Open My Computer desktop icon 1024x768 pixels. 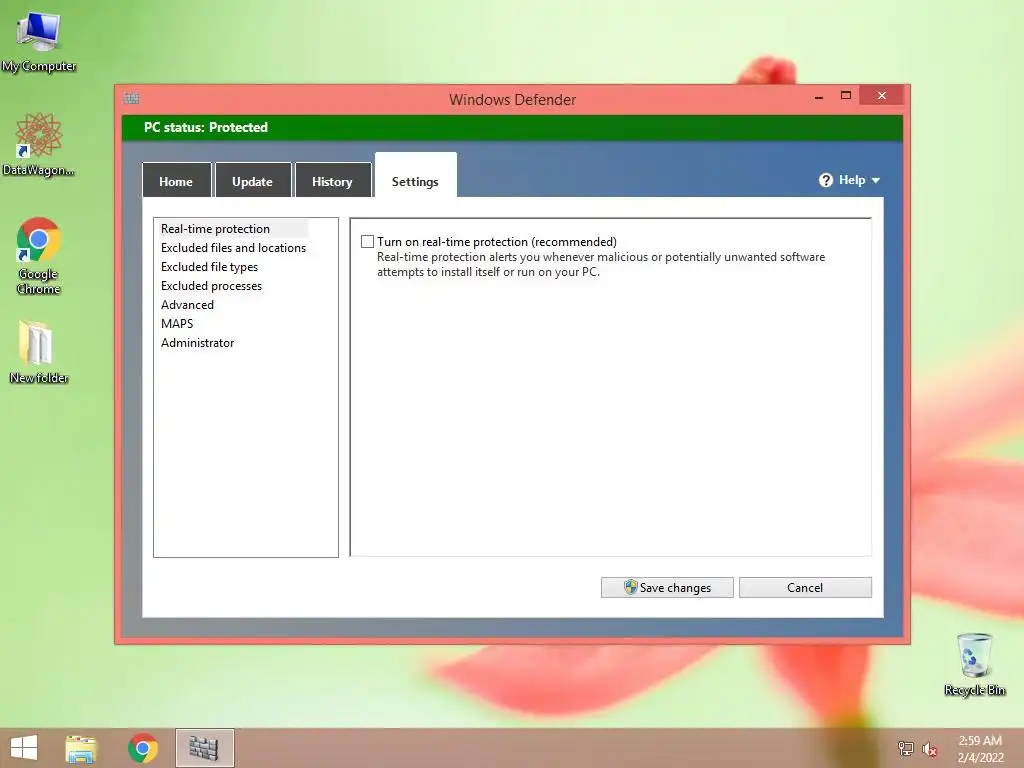pyautogui.click(x=39, y=40)
